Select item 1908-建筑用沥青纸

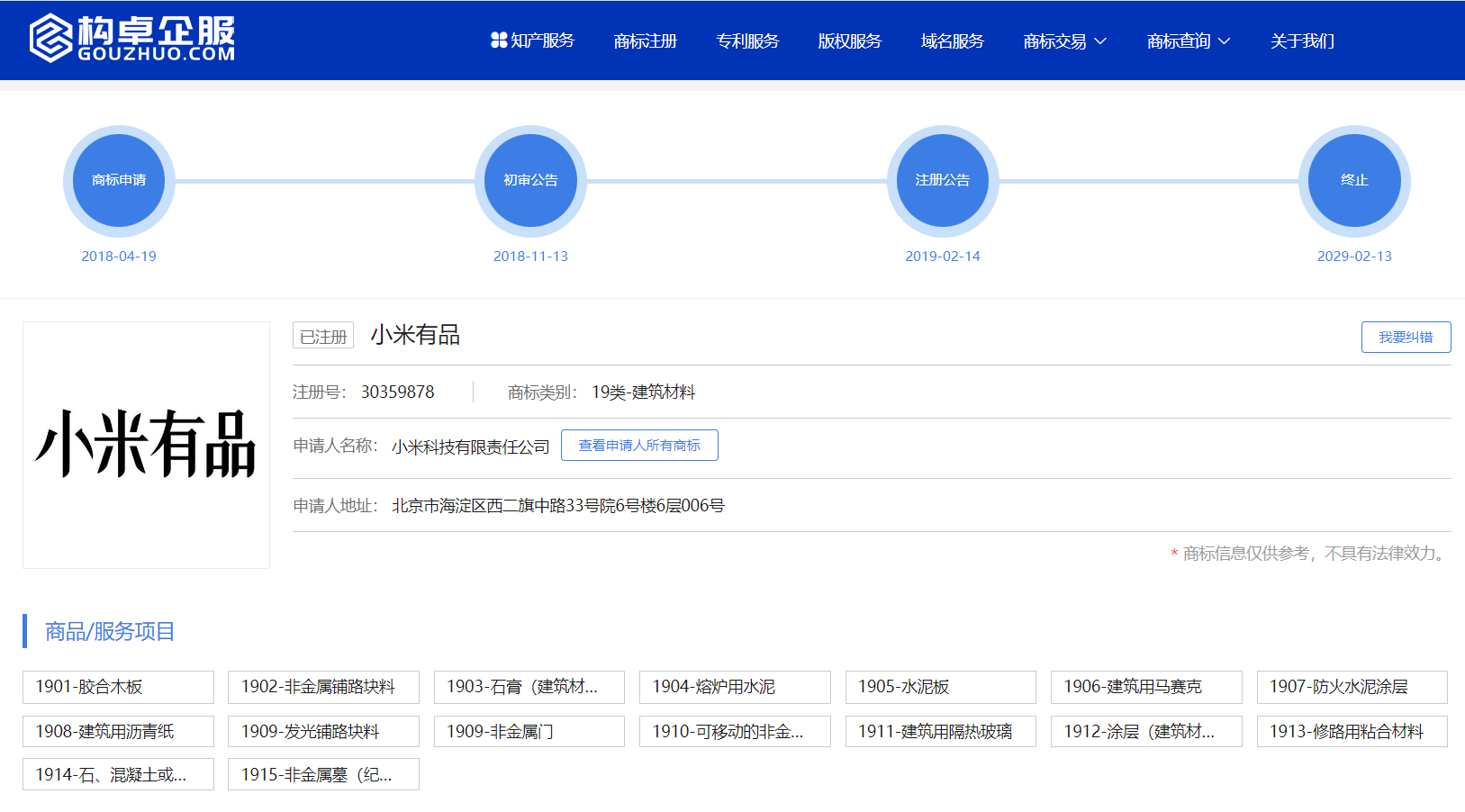[118, 731]
